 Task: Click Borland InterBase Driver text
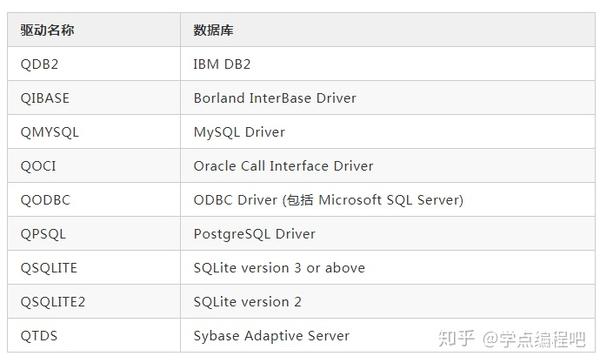coord(275,98)
